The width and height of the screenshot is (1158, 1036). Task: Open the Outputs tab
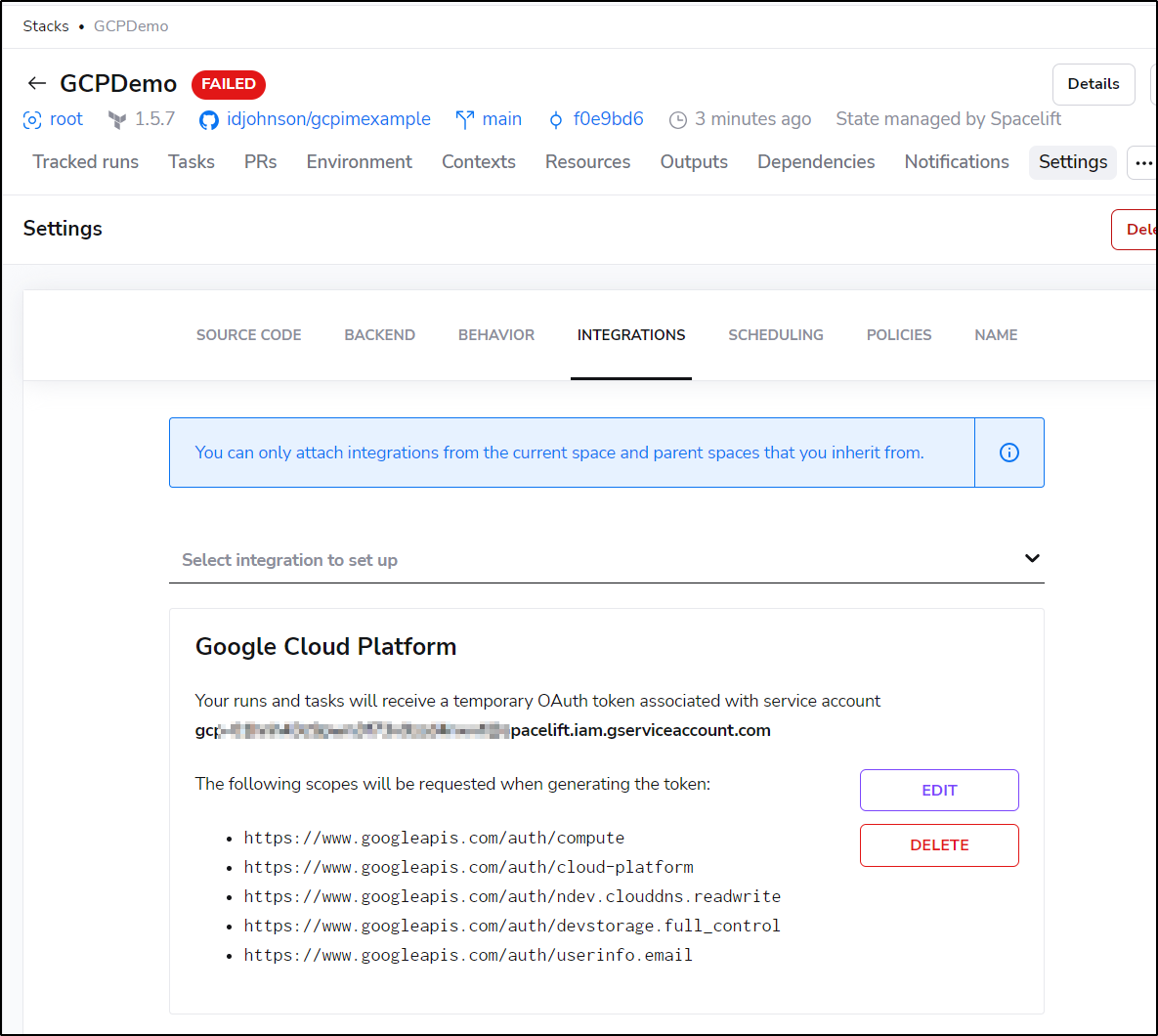click(694, 161)
